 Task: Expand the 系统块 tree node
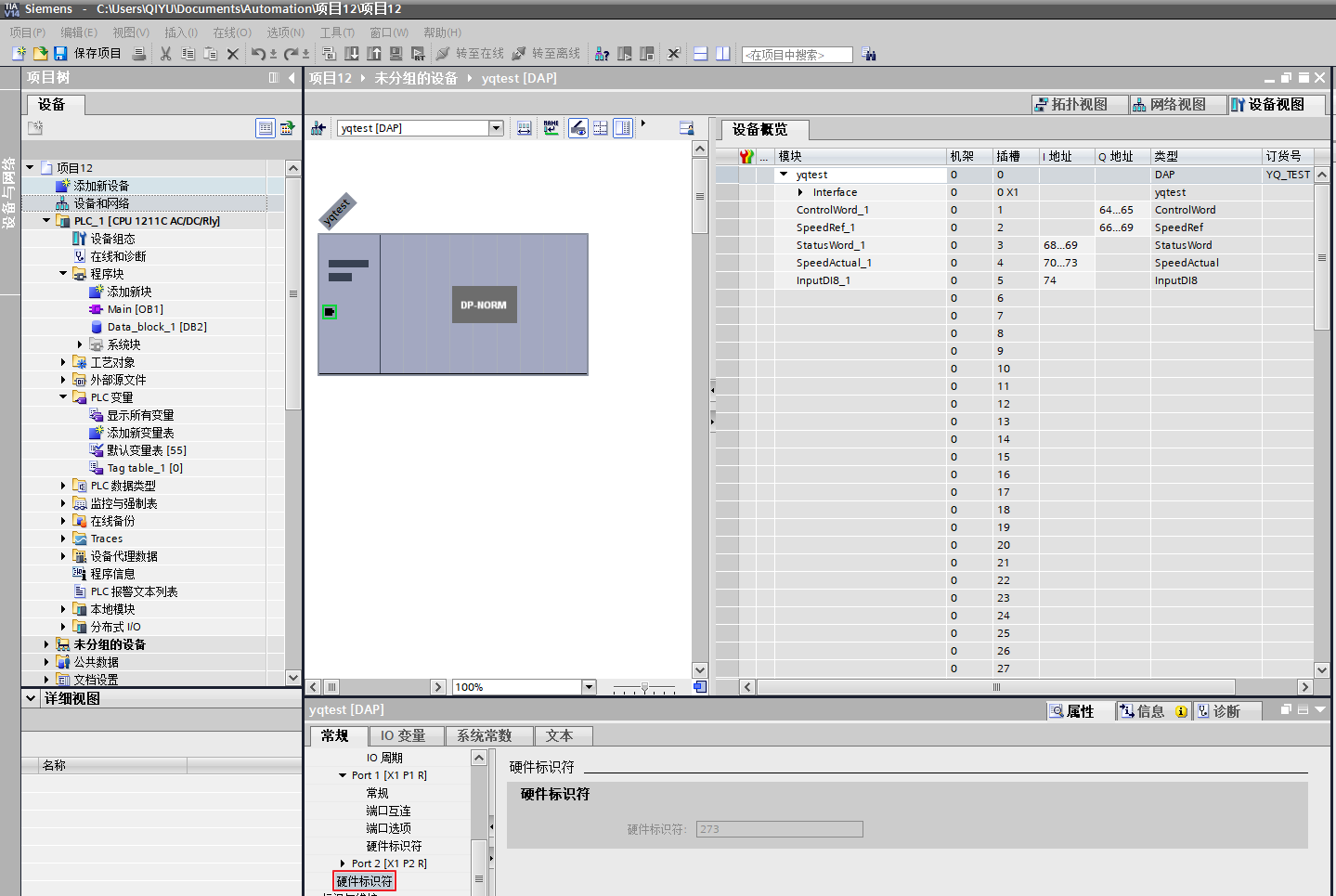pos(80,344)
